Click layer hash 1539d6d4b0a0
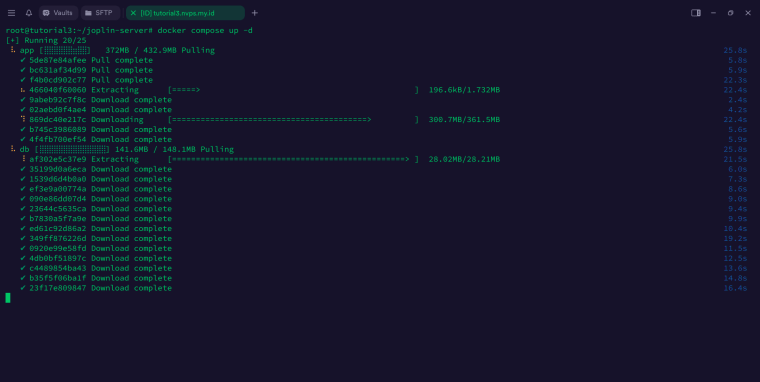760x382 pixels. click(x=58, y=179)
